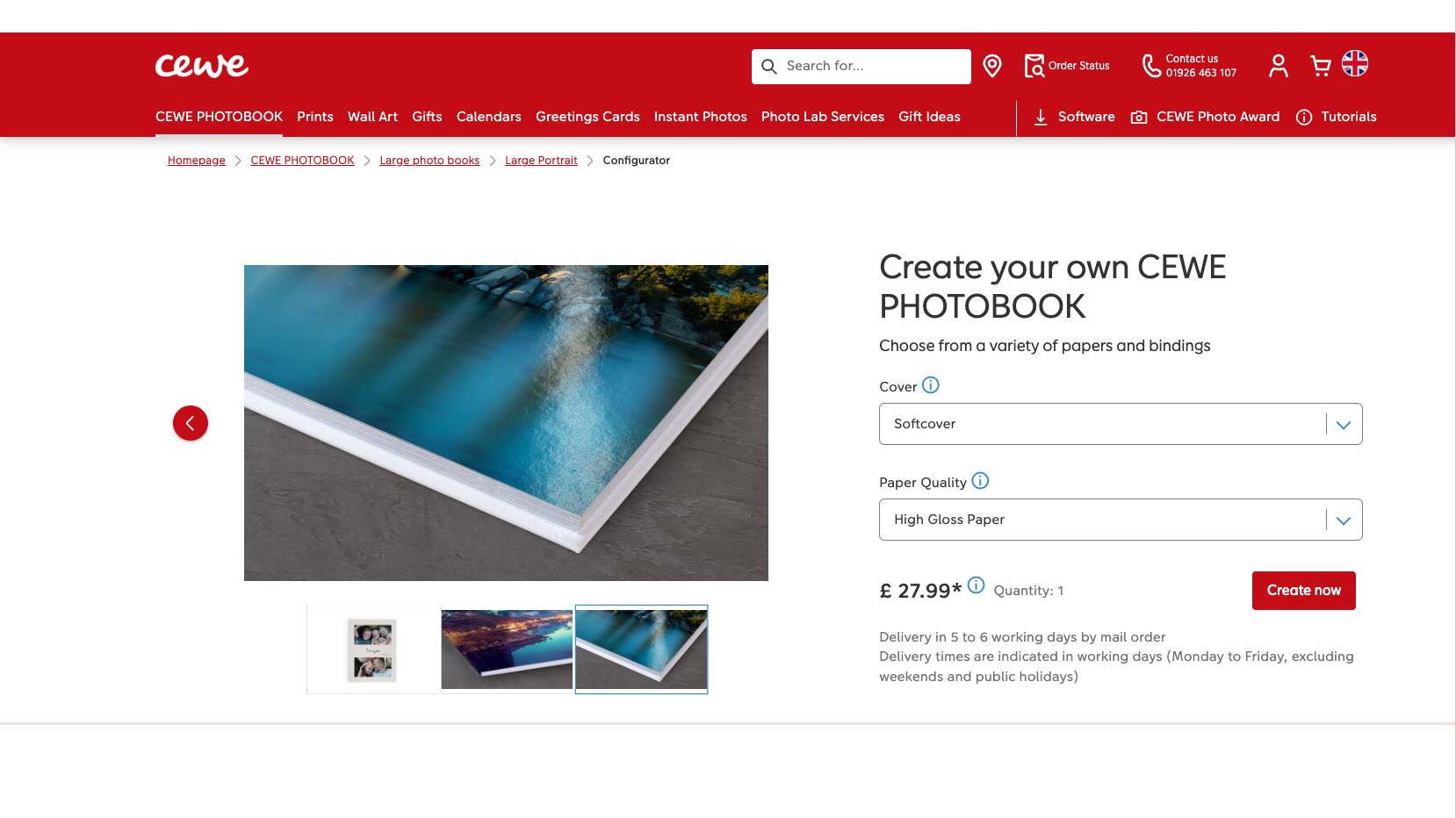Click the search magnifier icon

tap(769, 67)
